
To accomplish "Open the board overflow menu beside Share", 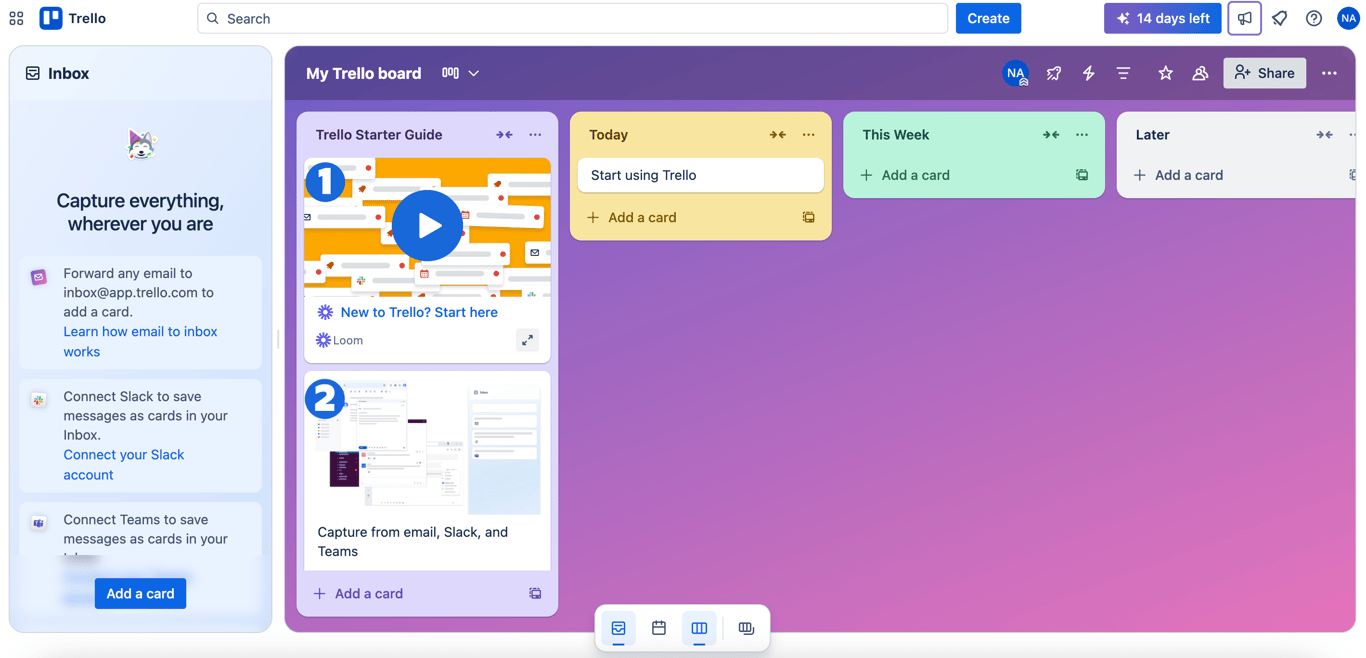I will 1329,73.
